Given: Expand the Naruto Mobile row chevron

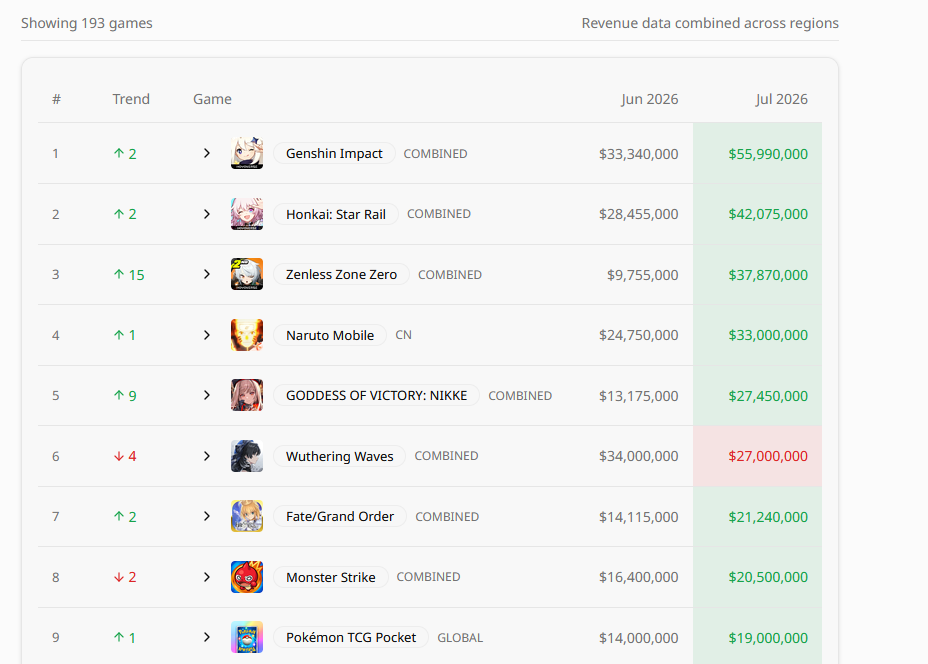Looking at the screenshot, I should tap(207, 335).
